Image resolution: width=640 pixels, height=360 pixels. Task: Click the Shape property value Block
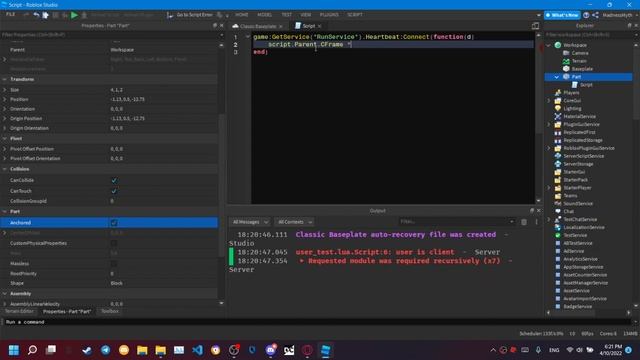tap(117, 283)
